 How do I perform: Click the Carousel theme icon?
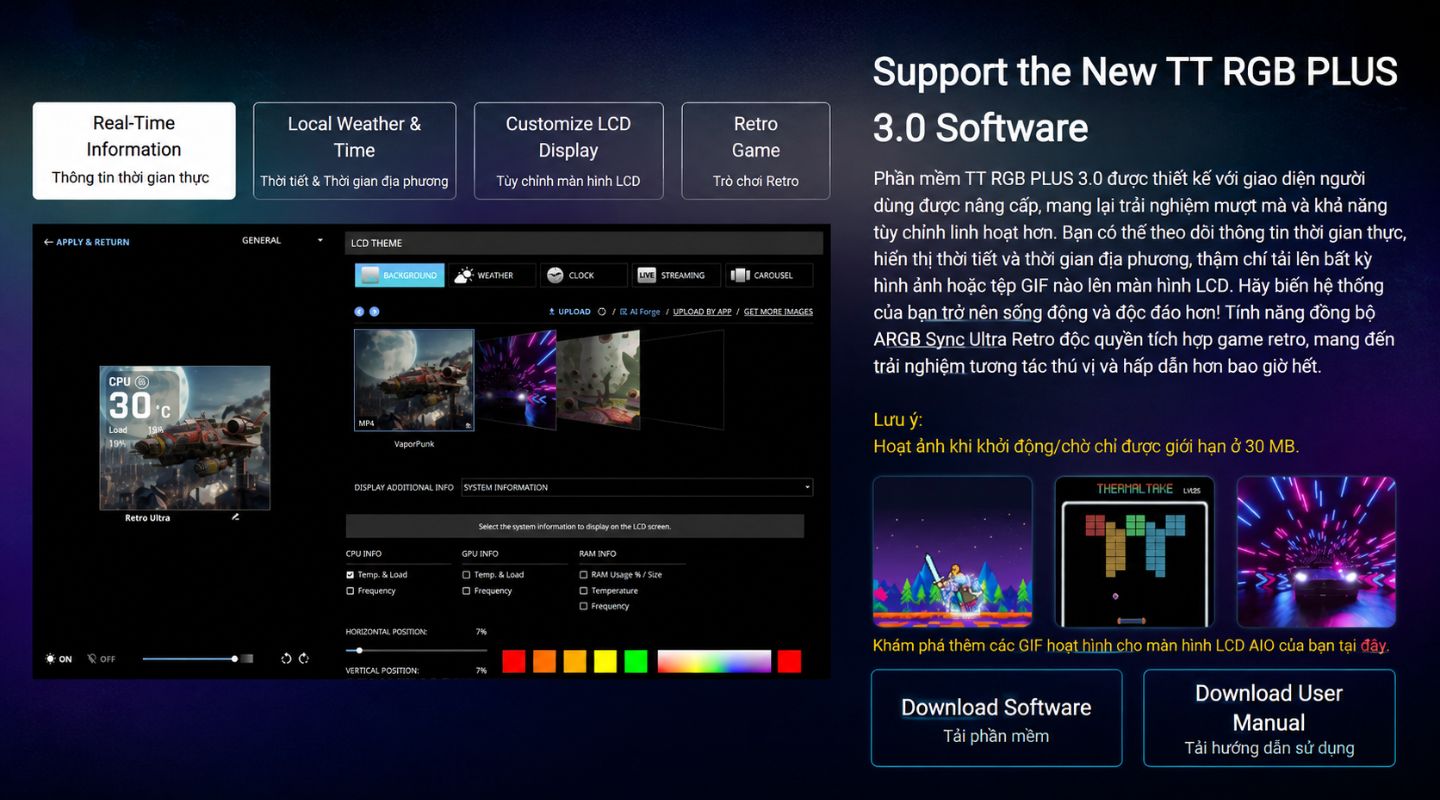[739, 275]
